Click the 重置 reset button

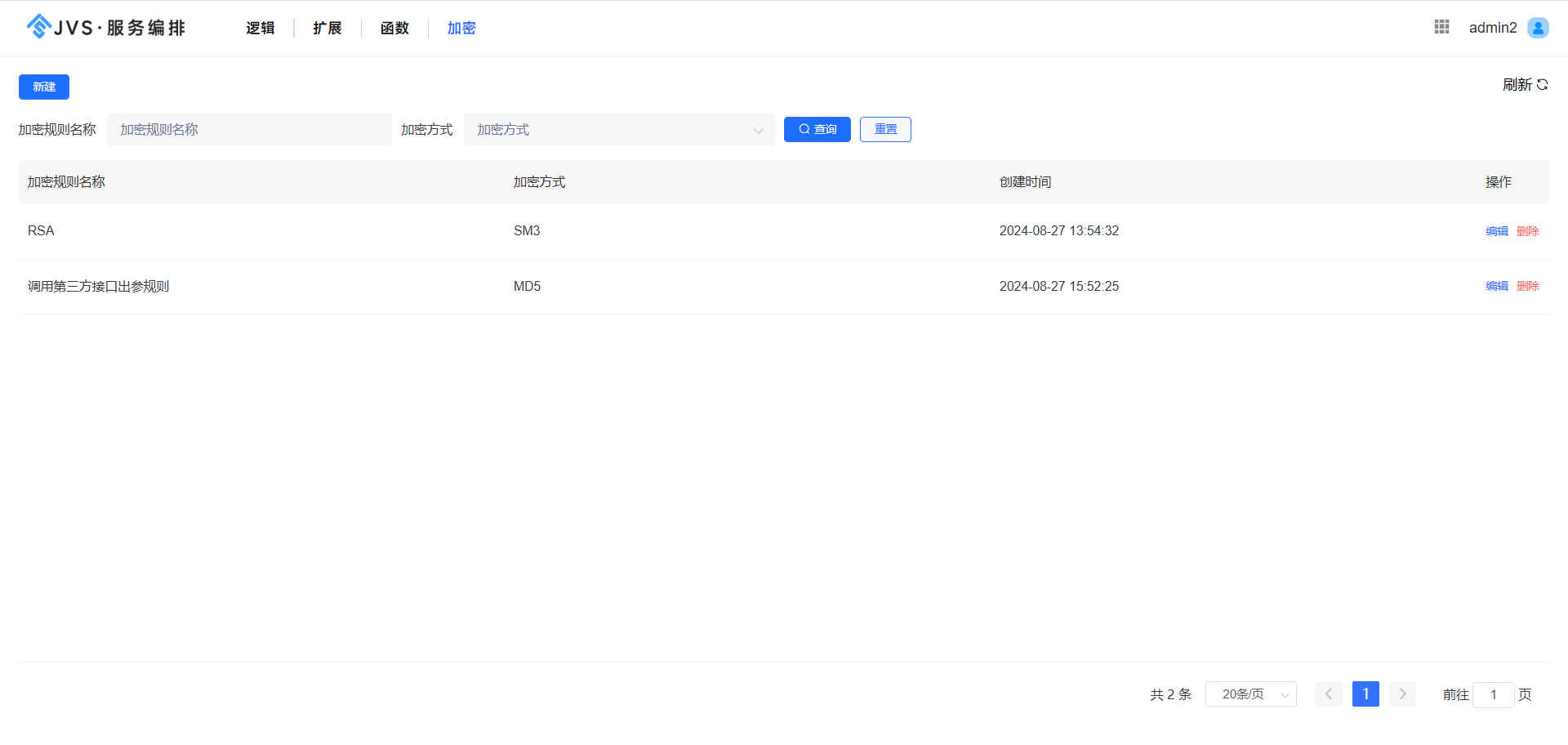point(885,129)
